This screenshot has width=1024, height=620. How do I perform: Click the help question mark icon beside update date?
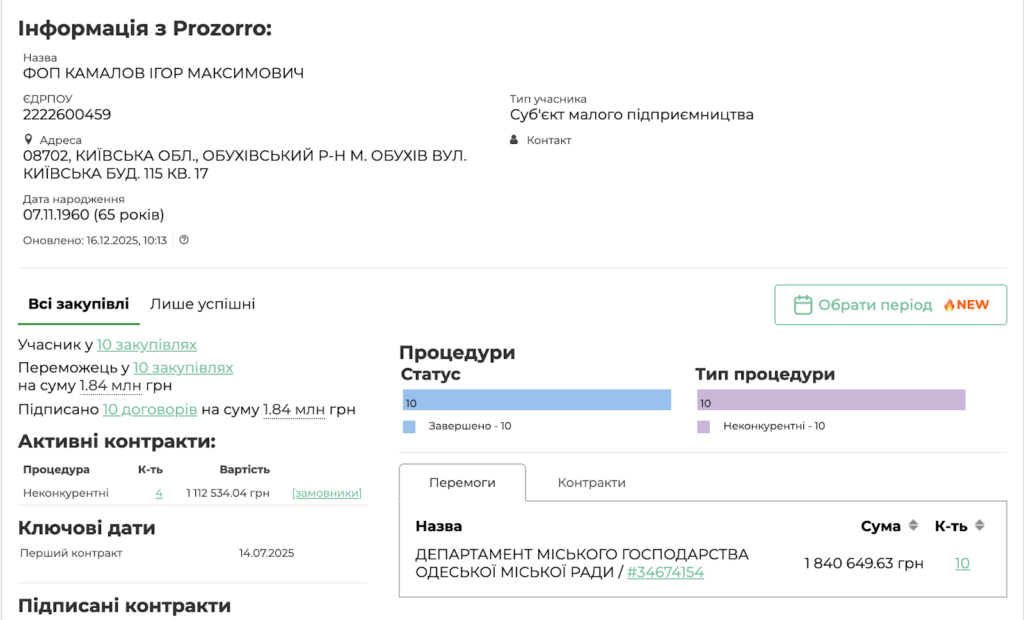pyautogui.click(x=184, y=240)
